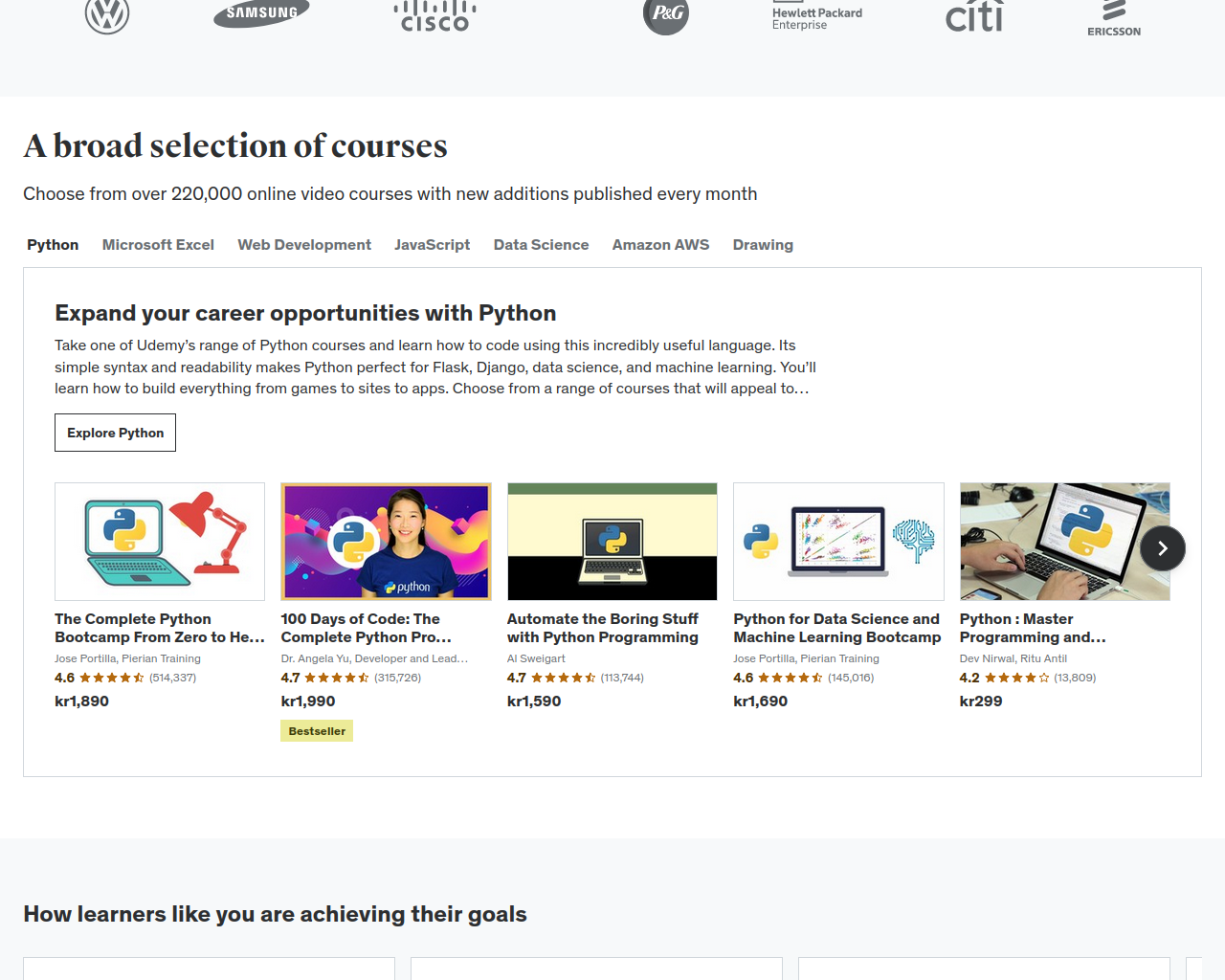
Task: Click the Ericsson logo
Action: [x=1114, y=18]
